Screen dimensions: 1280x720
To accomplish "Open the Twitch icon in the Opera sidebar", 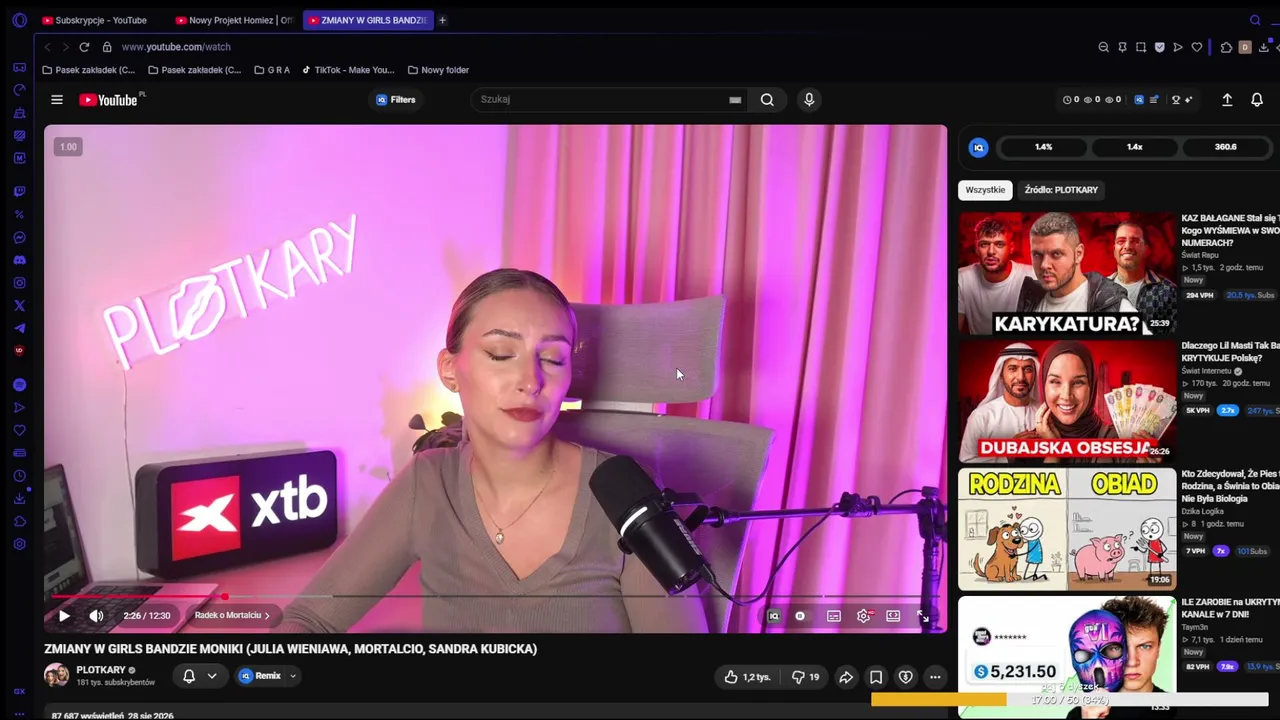I will pyautogui.click(x=19, y=191).
